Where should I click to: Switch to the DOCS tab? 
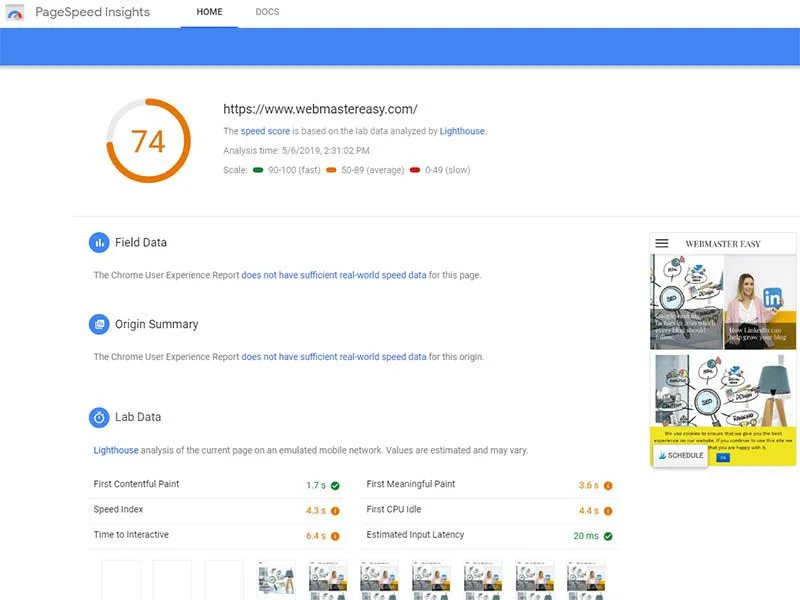267,12
